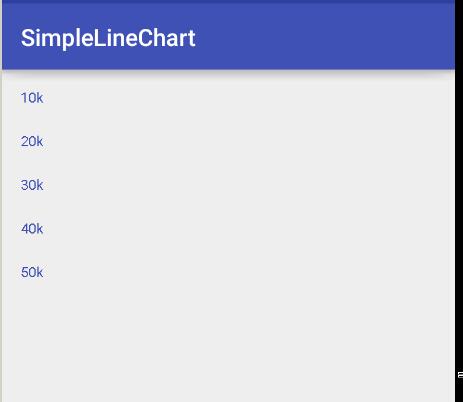
Task: Click the blue app bar right of title
Action: (x=325, y=37)
